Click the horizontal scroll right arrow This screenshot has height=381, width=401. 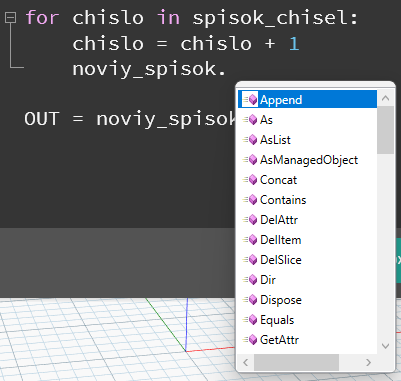(x=368, y=362)
